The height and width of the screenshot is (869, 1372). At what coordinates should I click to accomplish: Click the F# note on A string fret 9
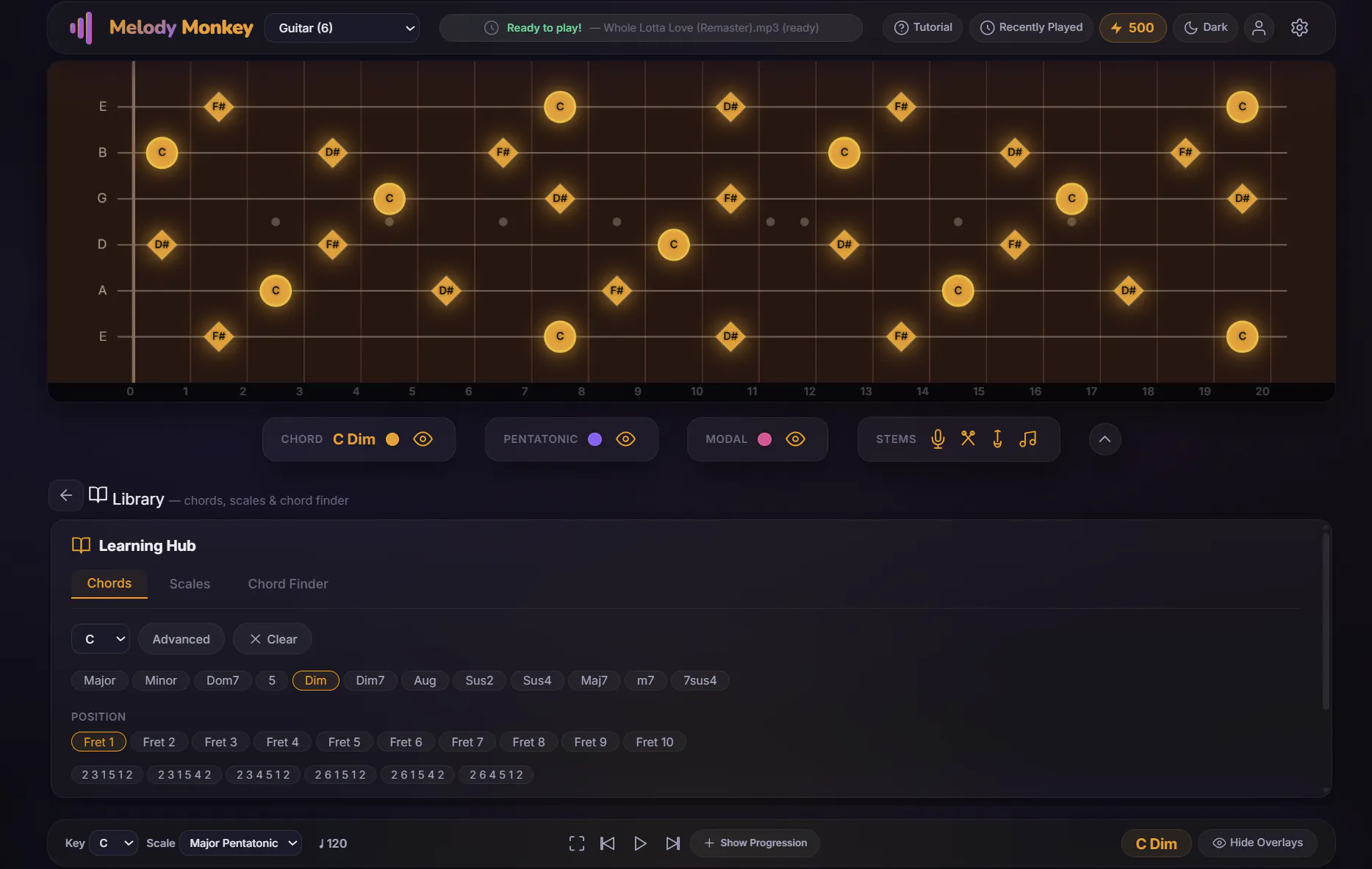(617, 291)
